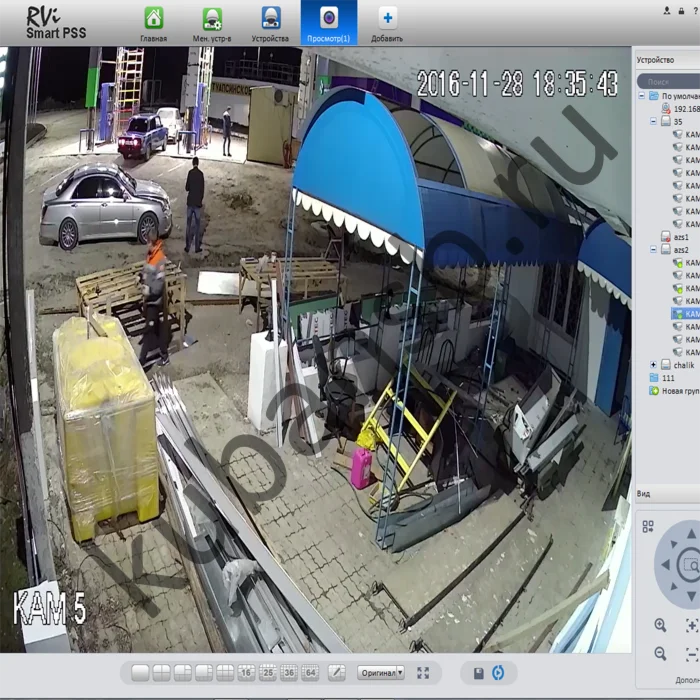Decrease focus with bracket minus icon

[x=692, y=654]
